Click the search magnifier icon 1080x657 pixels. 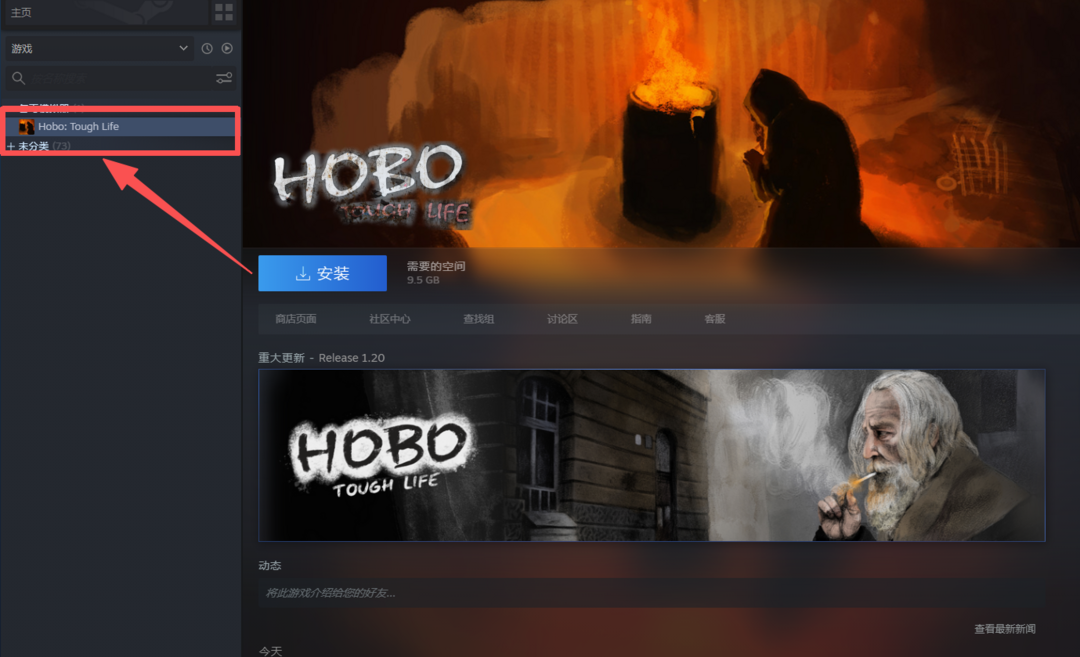[x=17, y=78]
